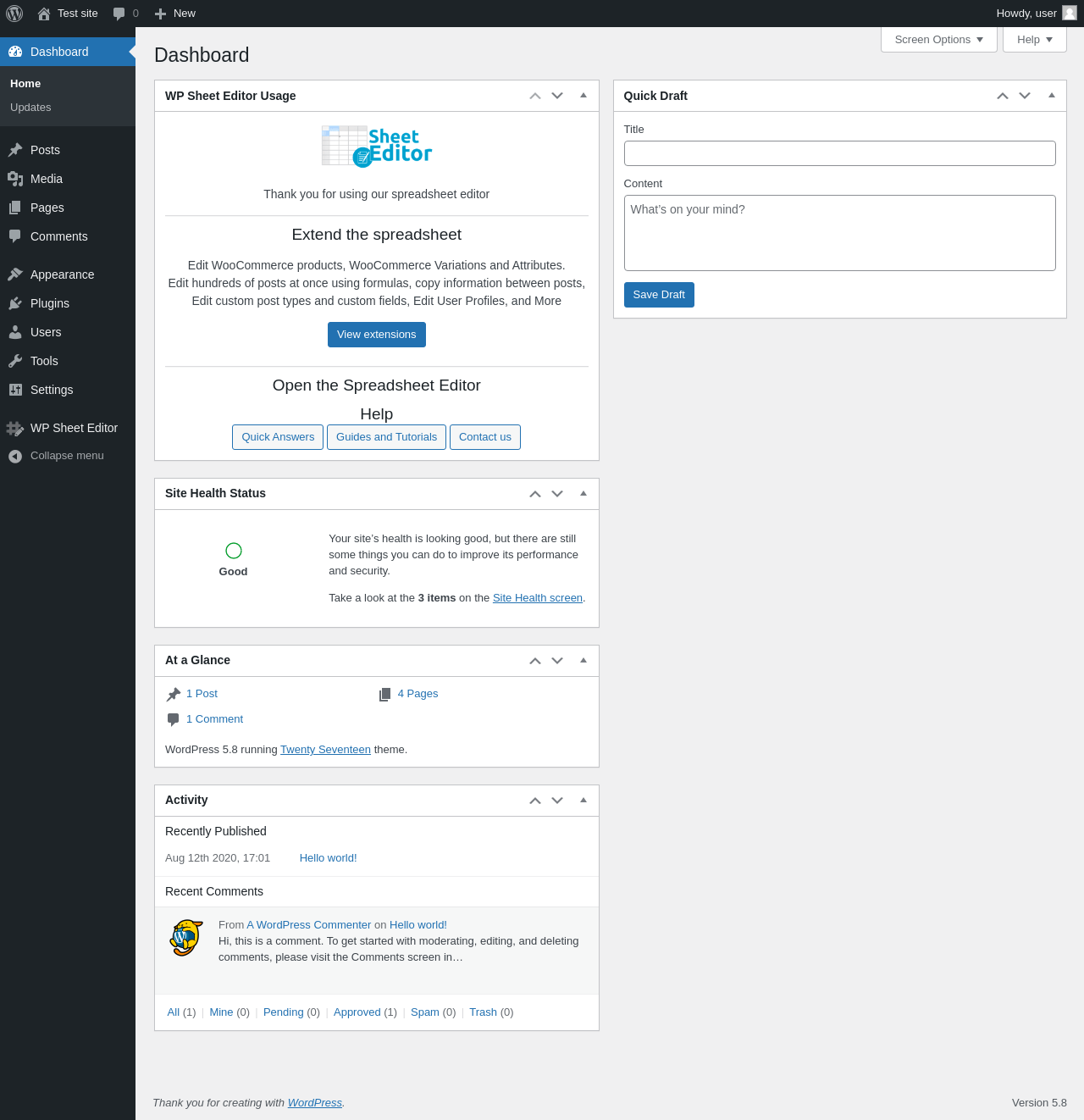Collapse the WP Sheet Editor Usage panel

(x=583, y=96)
